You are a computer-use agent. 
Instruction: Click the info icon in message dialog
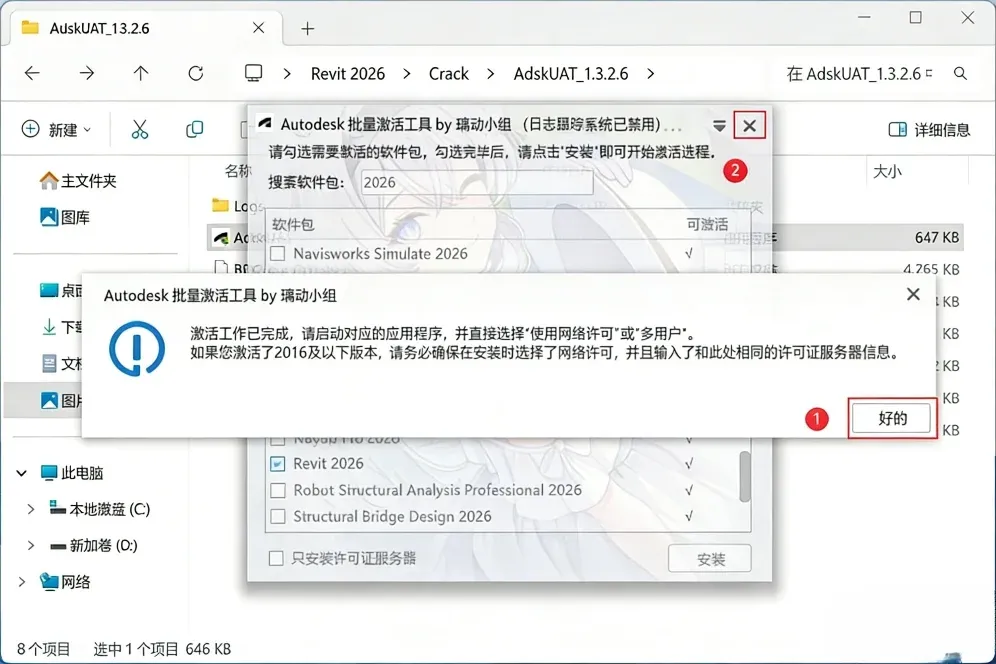coord(137,348)
